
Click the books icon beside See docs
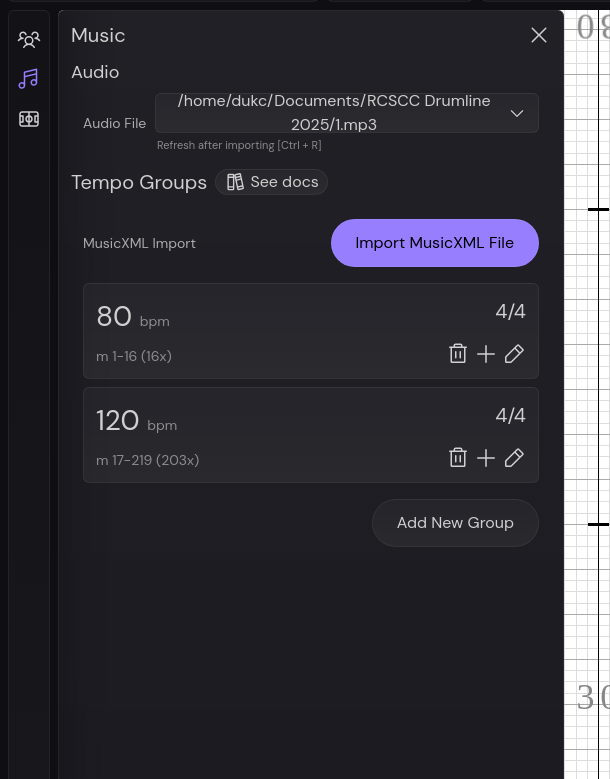click(235, 182)
